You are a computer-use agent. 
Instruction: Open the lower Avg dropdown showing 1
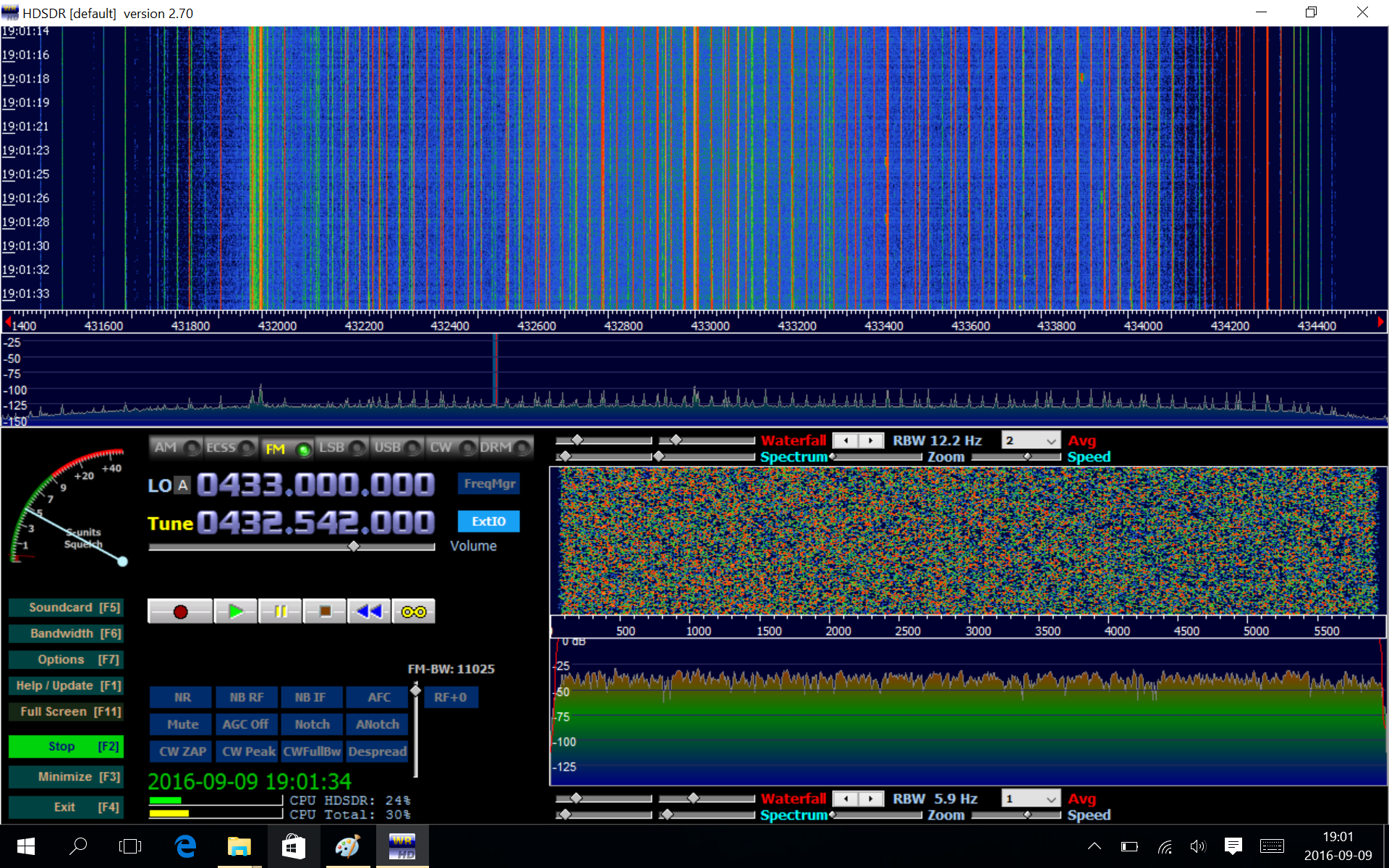1031,799
